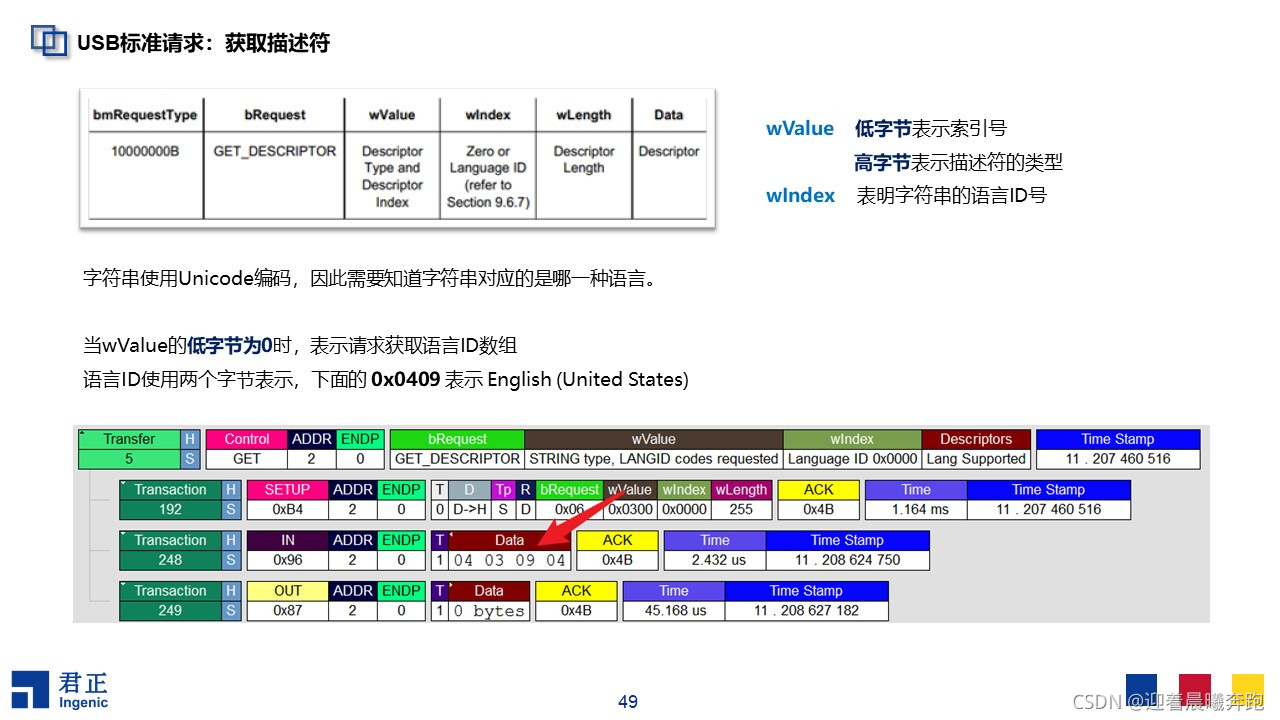The image size is (1280, 720).
Task: Click the 0x06 bRequest value
Action: coord(570,509)
